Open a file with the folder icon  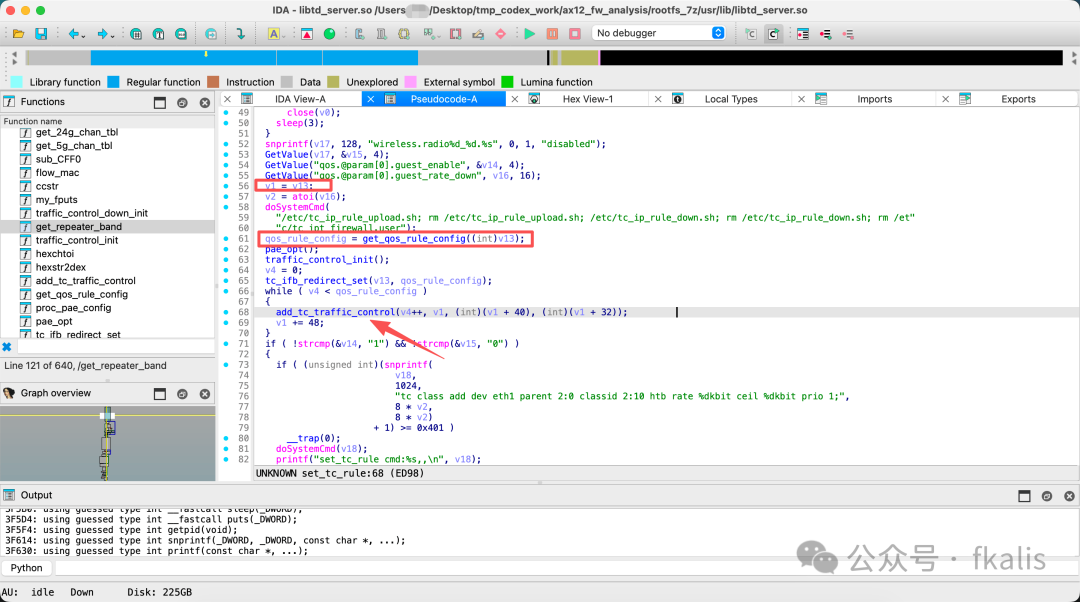click(19, 34)
